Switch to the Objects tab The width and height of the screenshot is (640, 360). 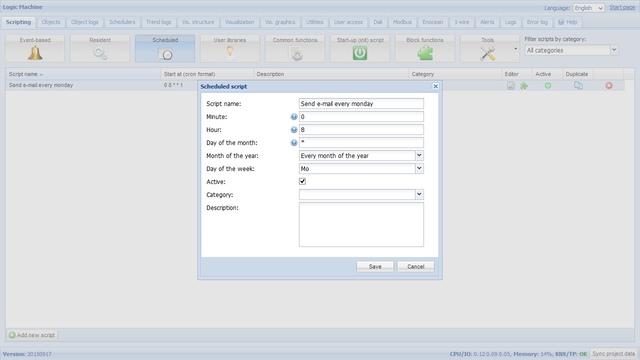point(51,22)
